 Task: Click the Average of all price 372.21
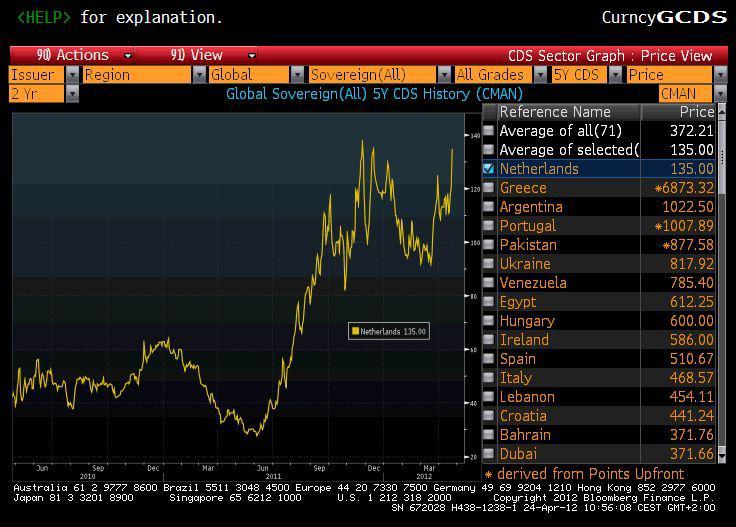[x=691, y=130]
